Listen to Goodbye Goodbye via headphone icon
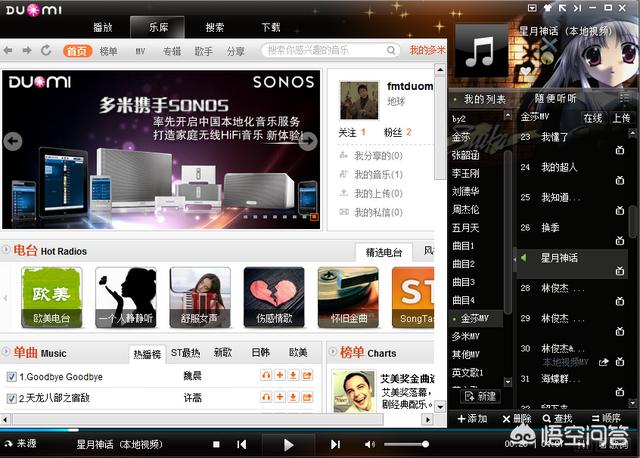640x458 pixels. pyautogui.click(x=266, y=375)
